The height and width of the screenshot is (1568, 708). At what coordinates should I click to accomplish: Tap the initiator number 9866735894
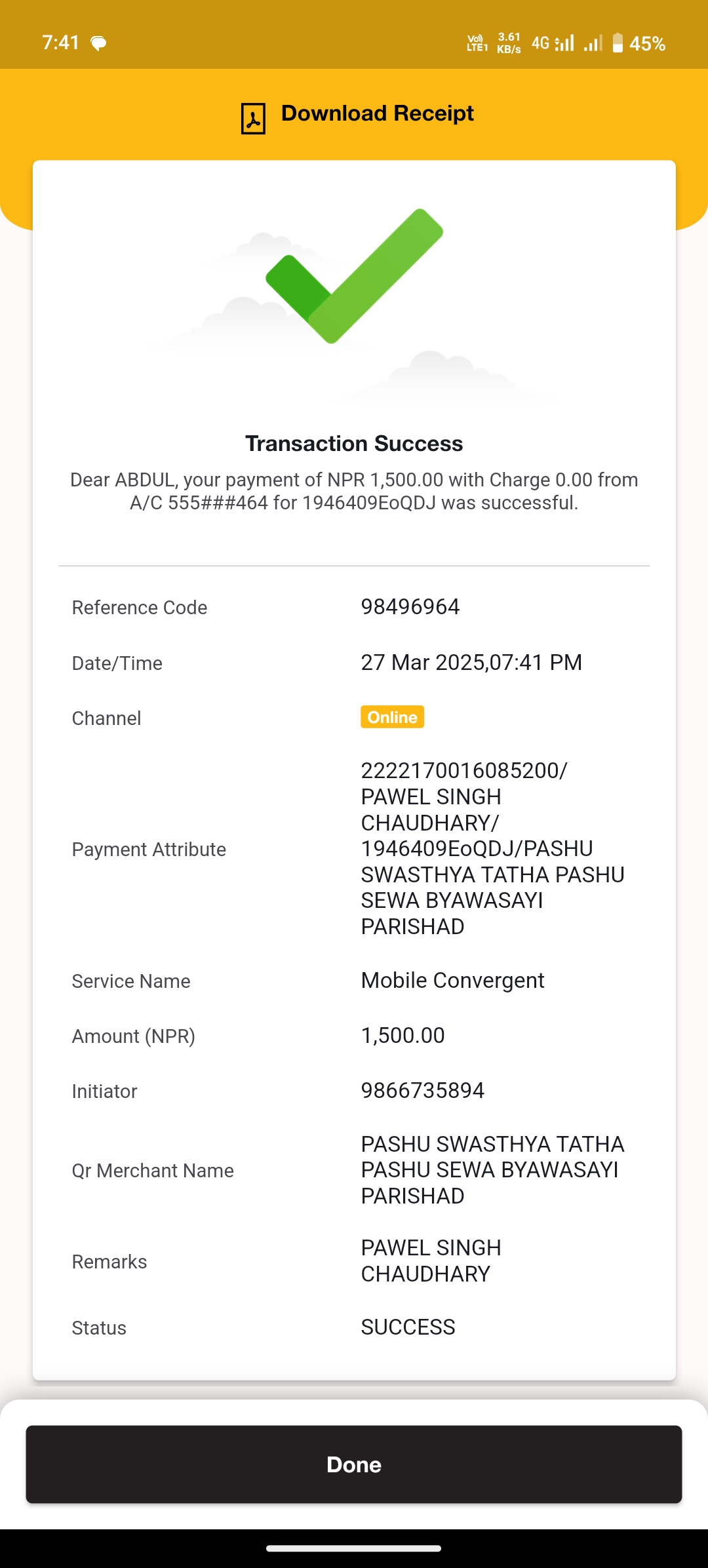[x=423, y=1091]
